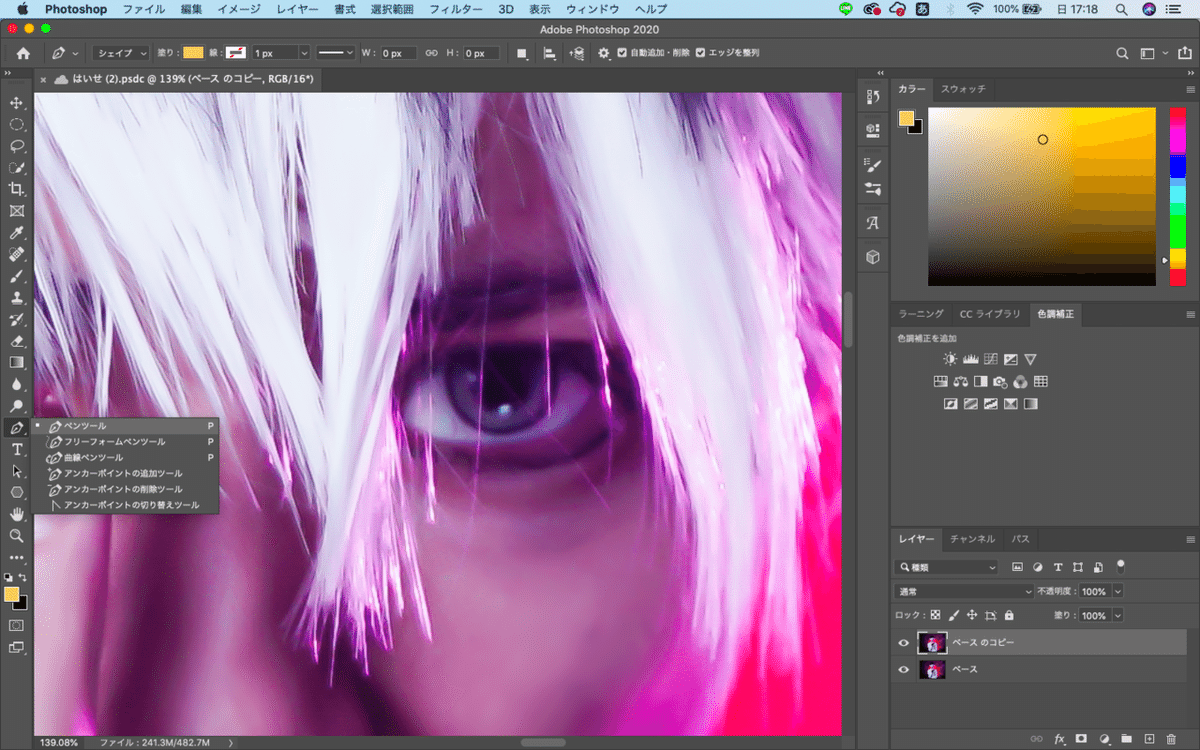Switch to the チャンネル tab
Screen dimensions: 1200x750
point(972,539)
